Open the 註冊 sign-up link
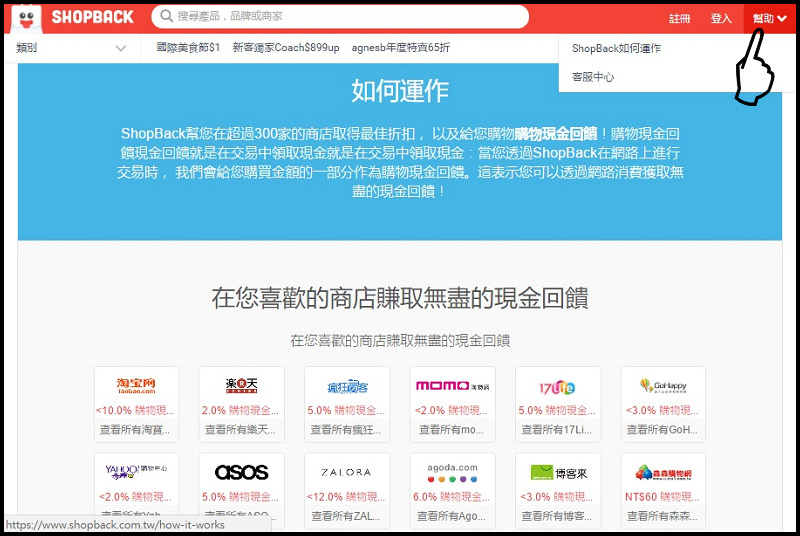This screenshot has height=536, width=800. pos(679,18)
